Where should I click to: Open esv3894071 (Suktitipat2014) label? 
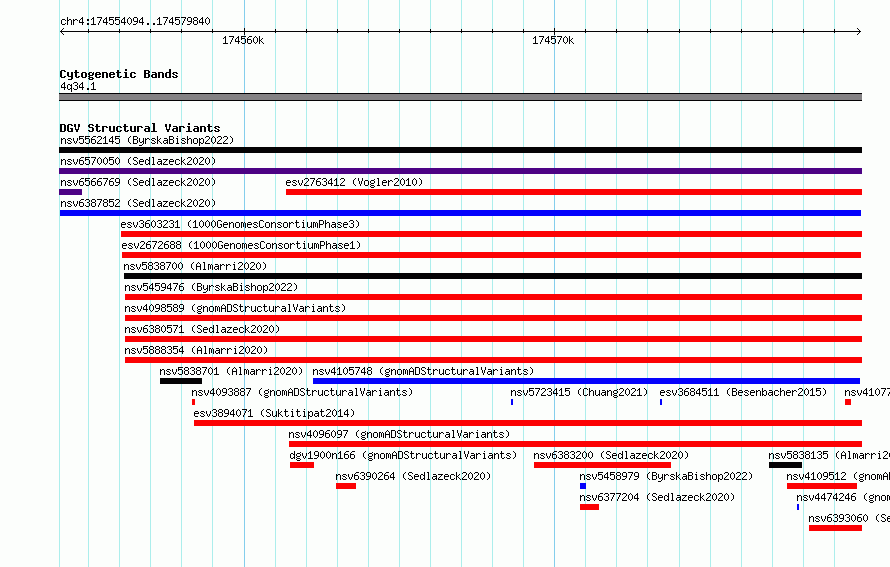point(274,413)
